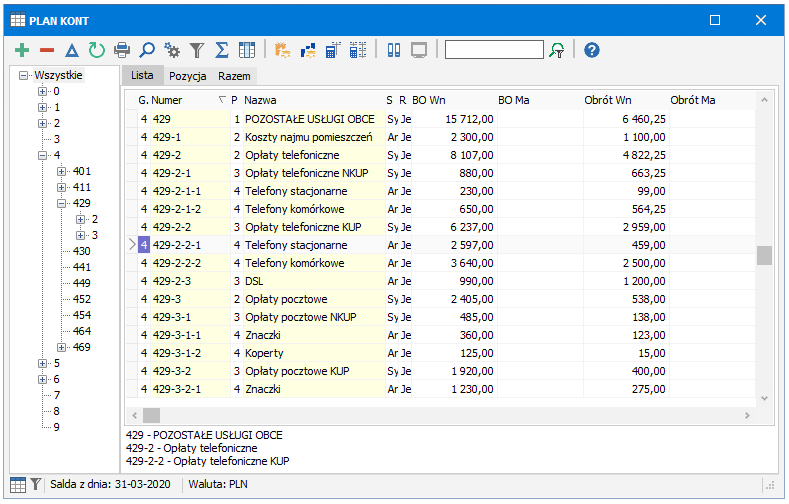Sort by the Numer column header
Screen dimensions: 789x504
coord(190,100)
